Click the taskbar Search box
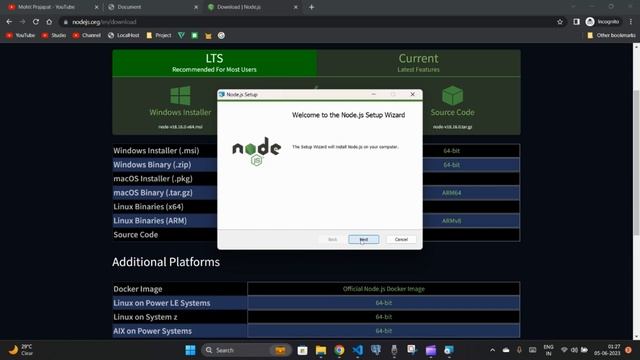 [x=247, y=350]
